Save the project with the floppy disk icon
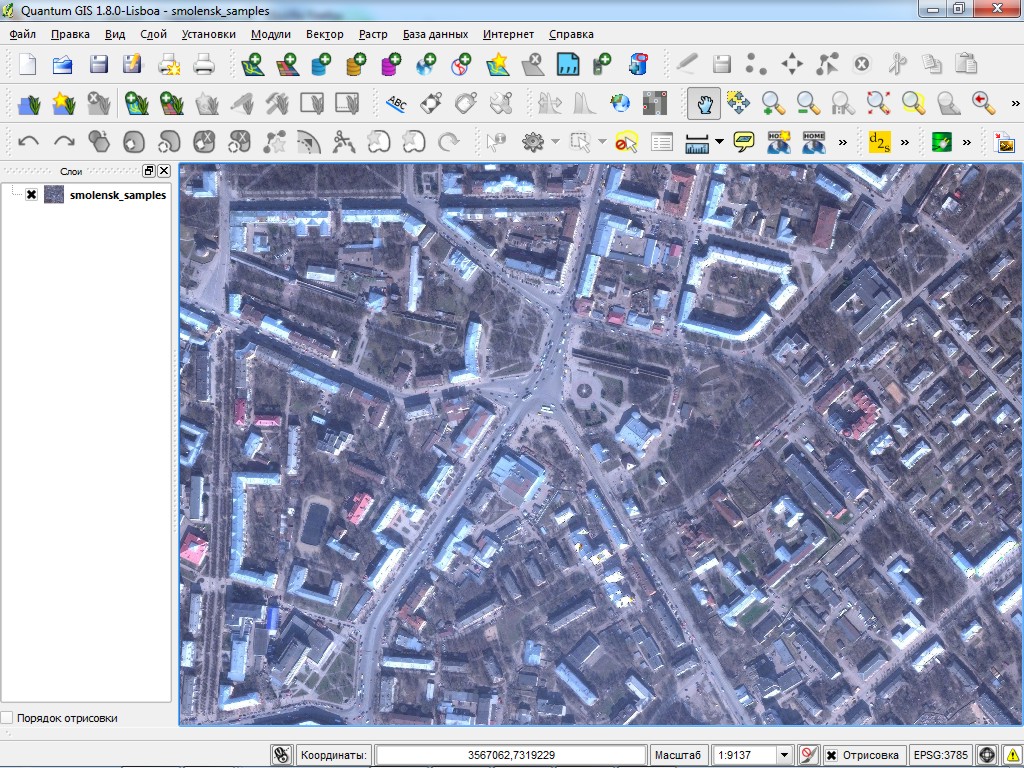This screenshot has width=1024, height=768. [x=99, y=64]
